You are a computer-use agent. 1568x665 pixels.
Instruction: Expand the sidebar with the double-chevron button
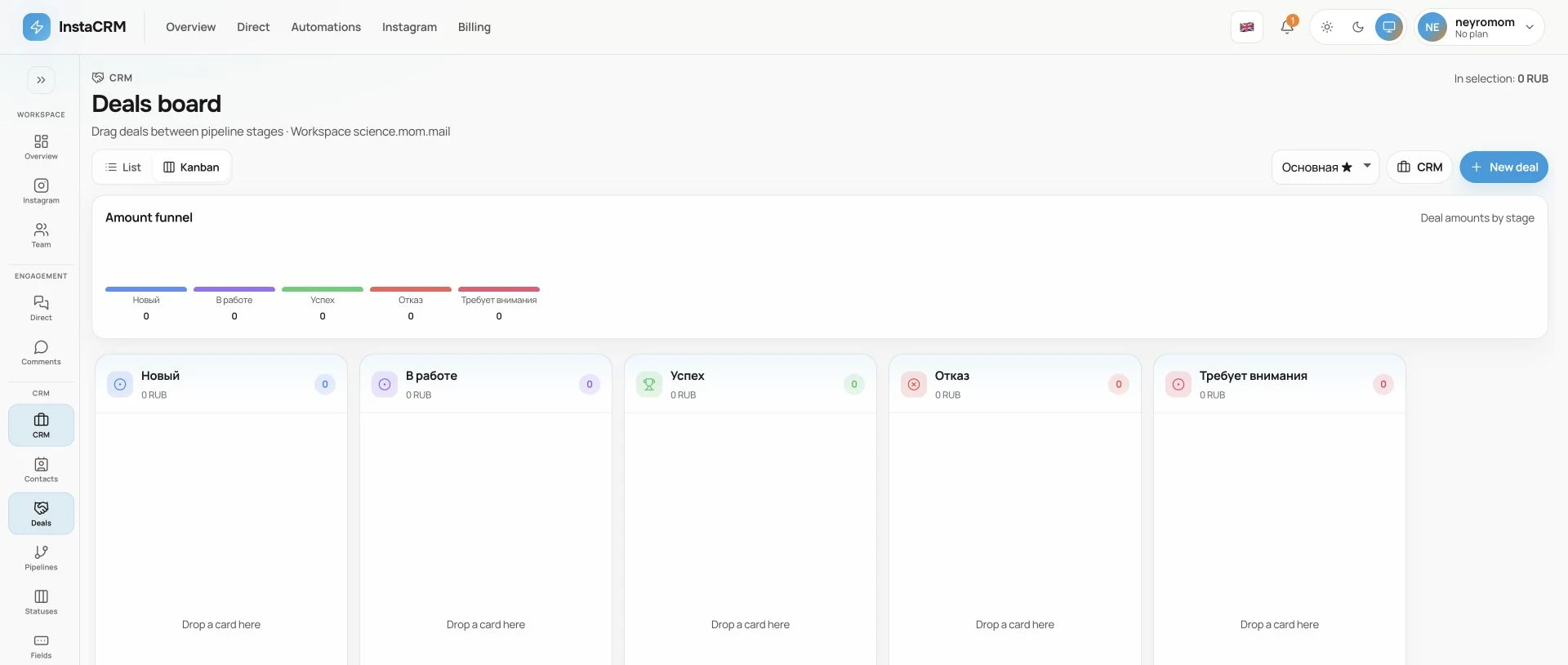(41, 80)
